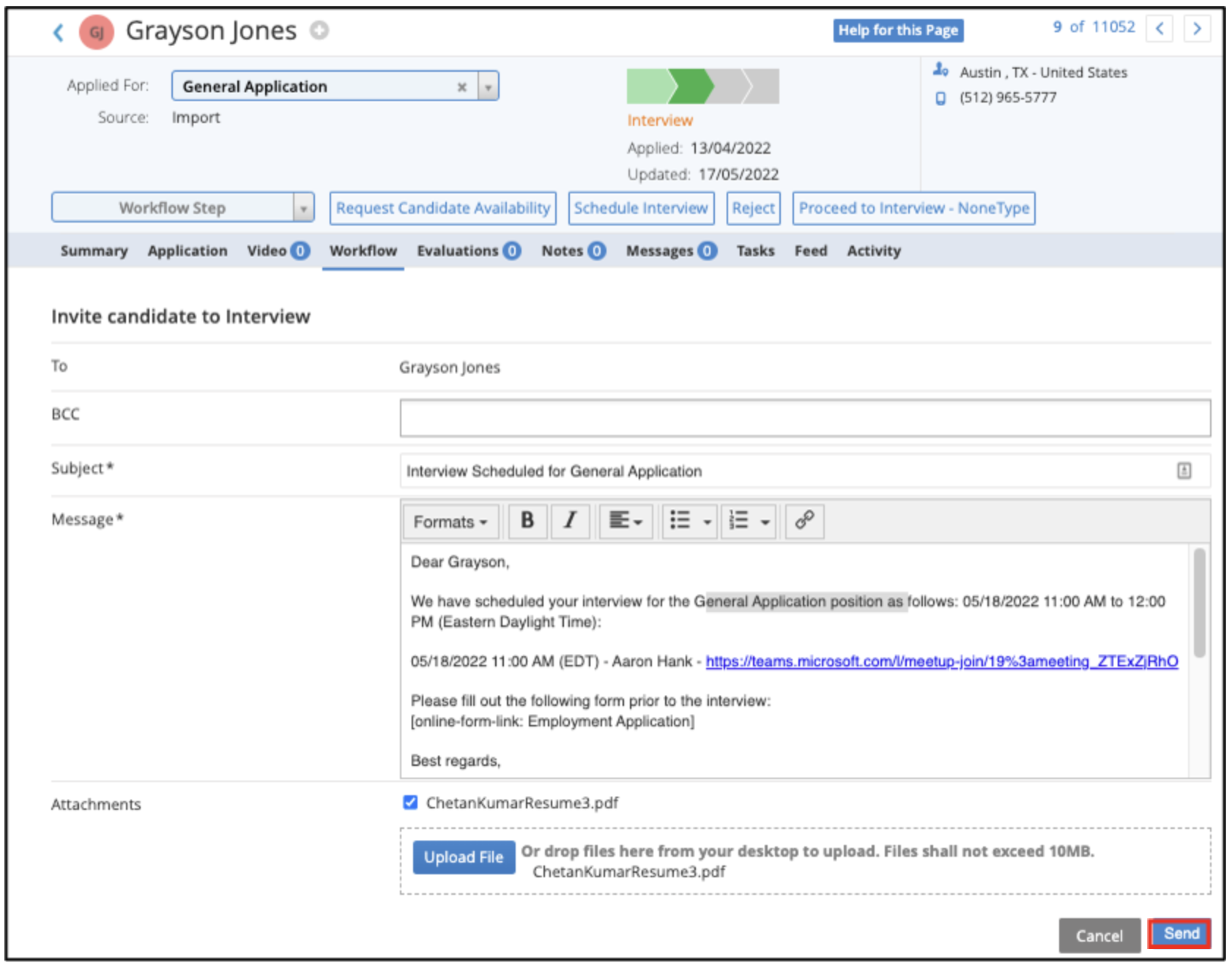Click the workflow progress stage indicator
1232x968 pixels.
[702, 86]
